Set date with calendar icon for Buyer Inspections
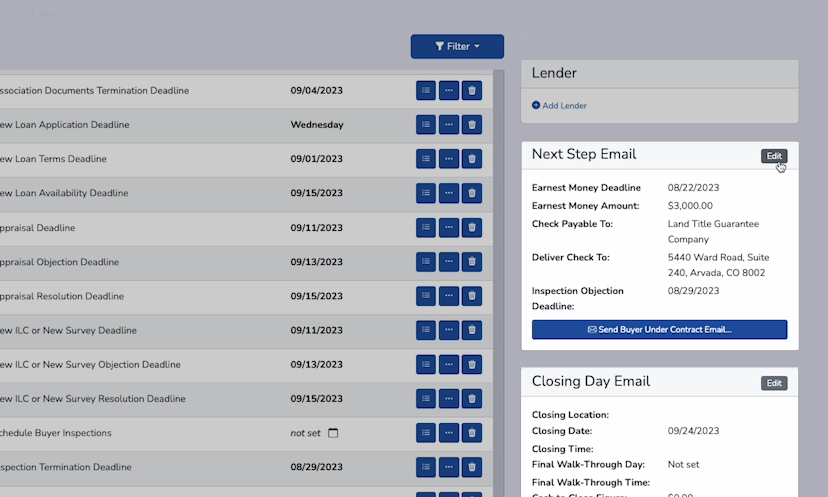This screenshot has height=497, width=828. pyautogui.click(x=333, y=433)
